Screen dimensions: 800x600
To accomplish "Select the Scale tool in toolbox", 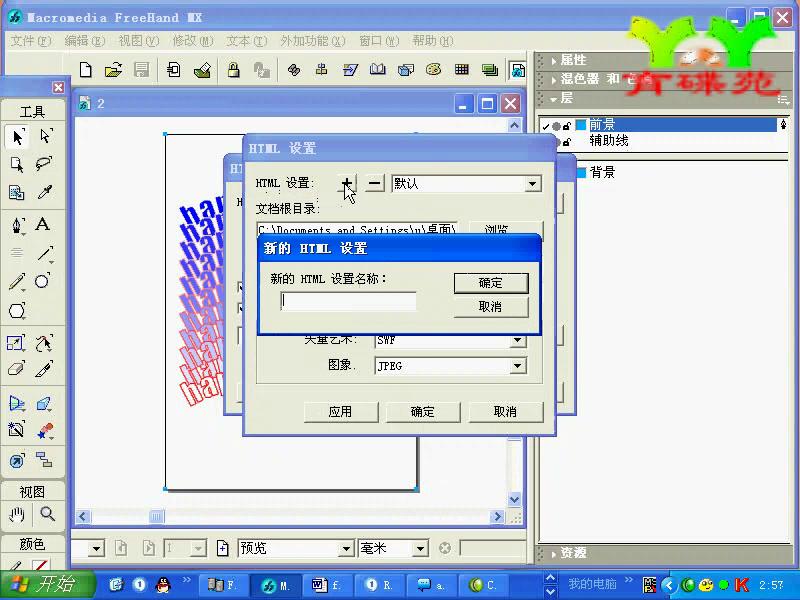I will tap(16, 343).
